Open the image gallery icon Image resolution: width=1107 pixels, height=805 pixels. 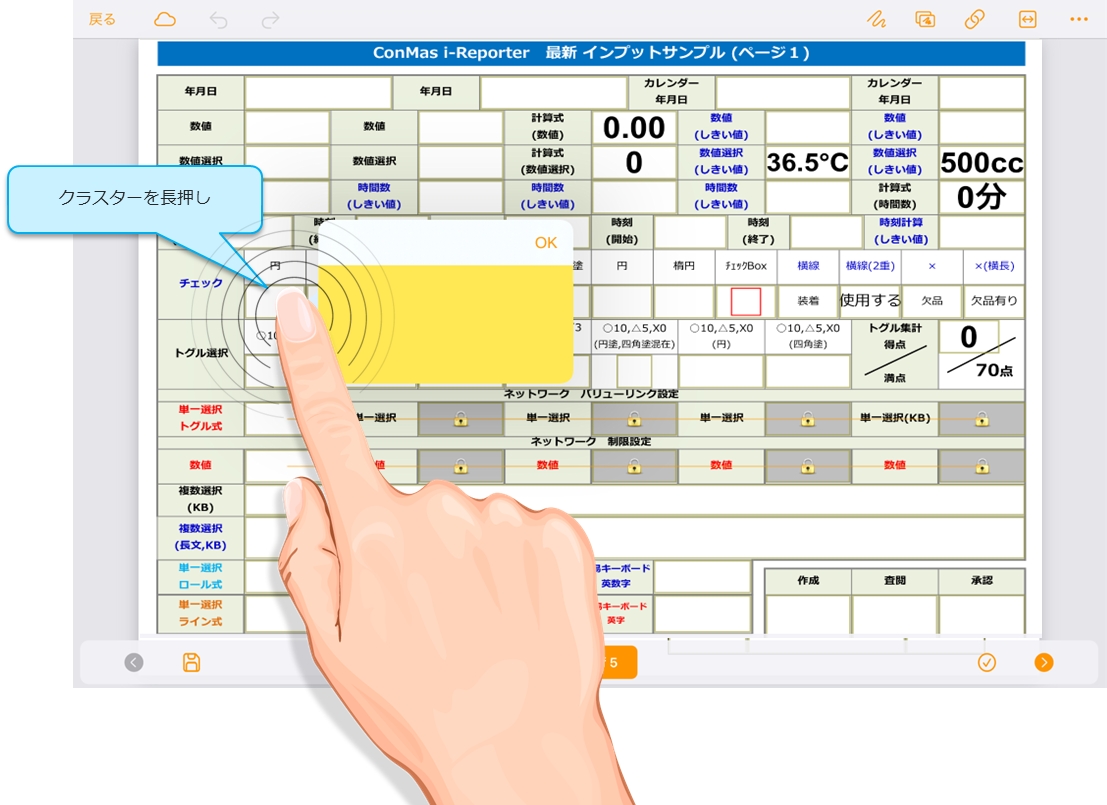[925, 19]
